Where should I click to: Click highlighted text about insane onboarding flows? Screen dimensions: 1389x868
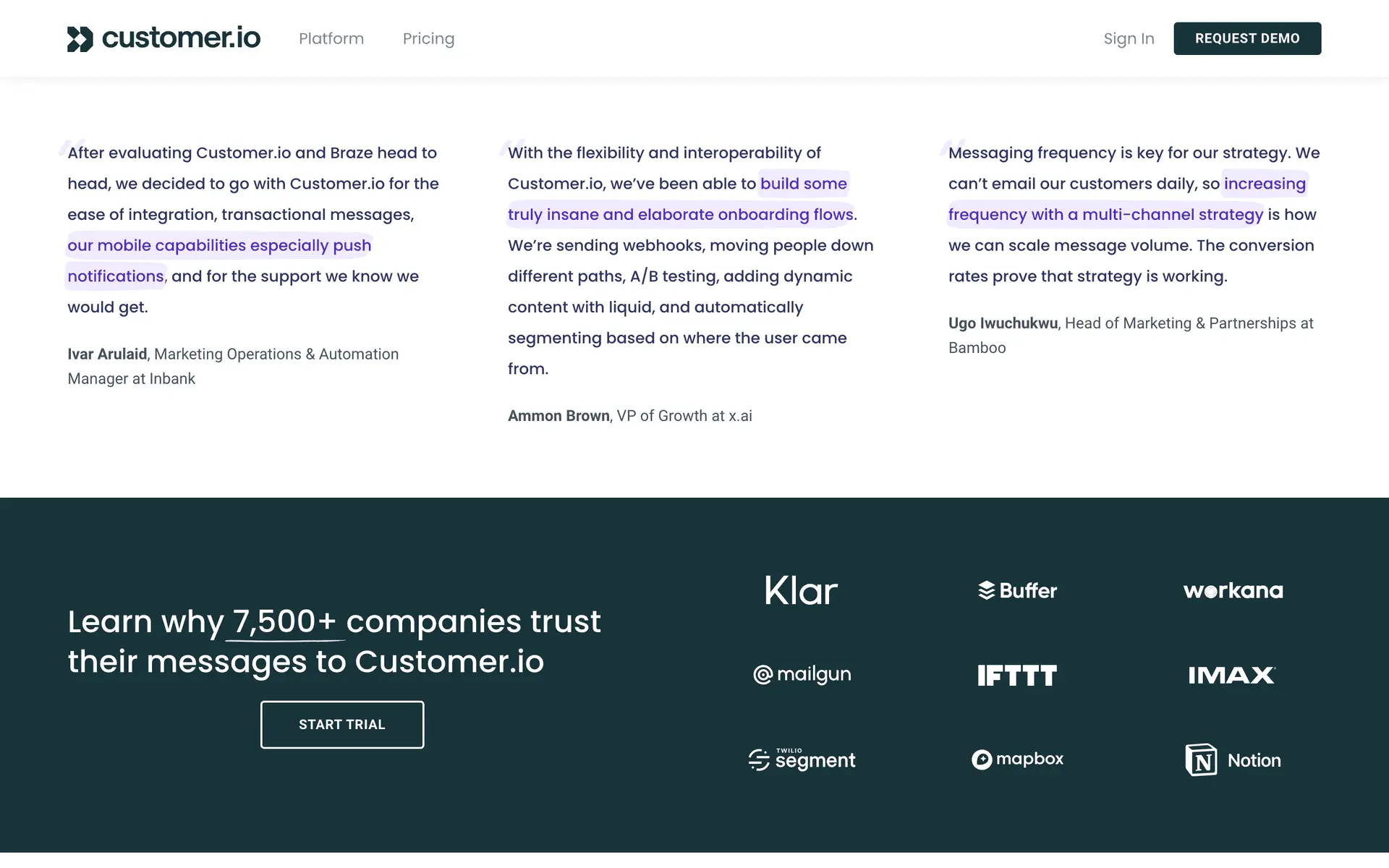tap(680, 215)
